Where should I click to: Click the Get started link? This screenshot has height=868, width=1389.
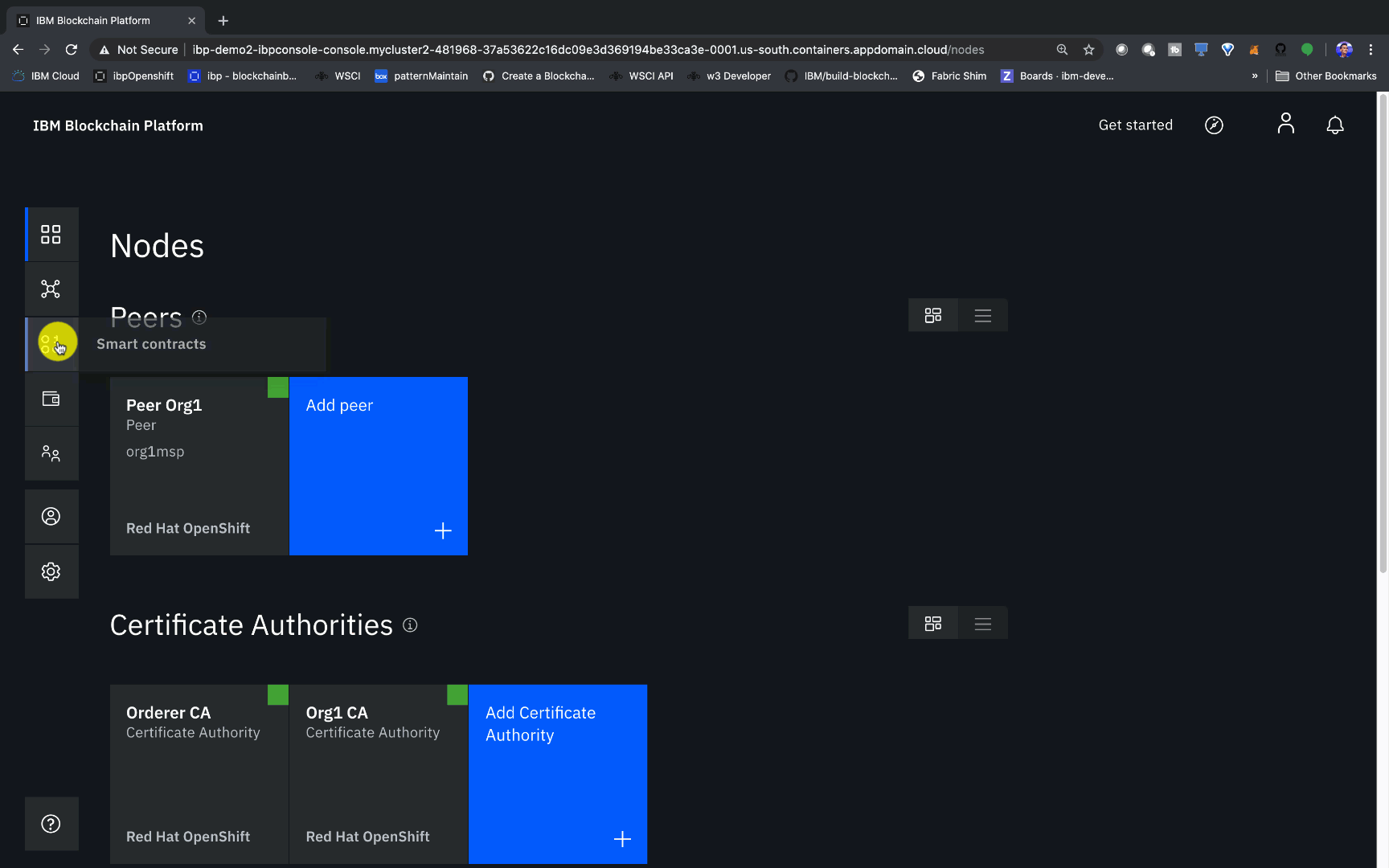coord(1136,125)
